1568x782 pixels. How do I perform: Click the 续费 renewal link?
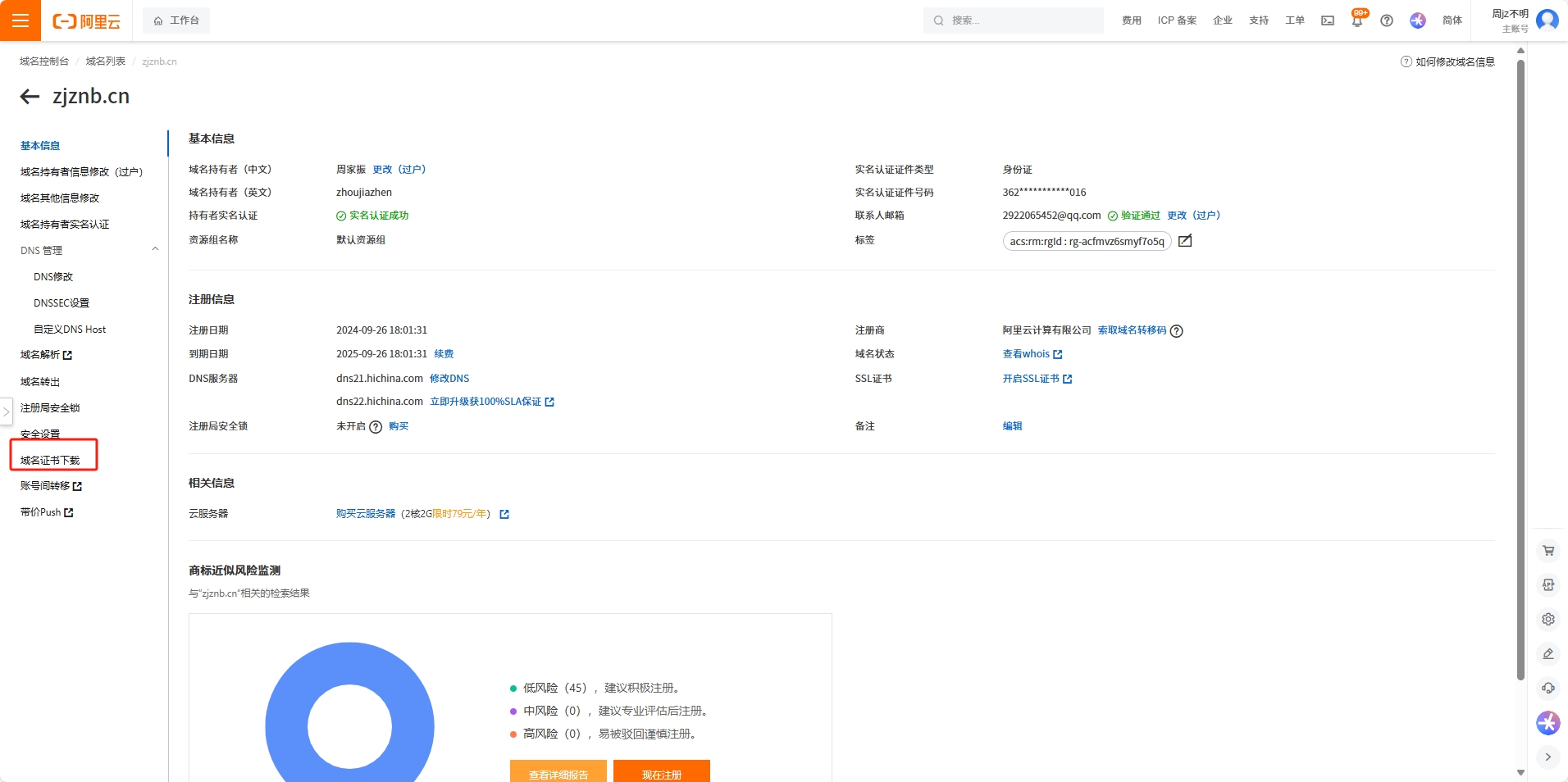pos(444,354)
